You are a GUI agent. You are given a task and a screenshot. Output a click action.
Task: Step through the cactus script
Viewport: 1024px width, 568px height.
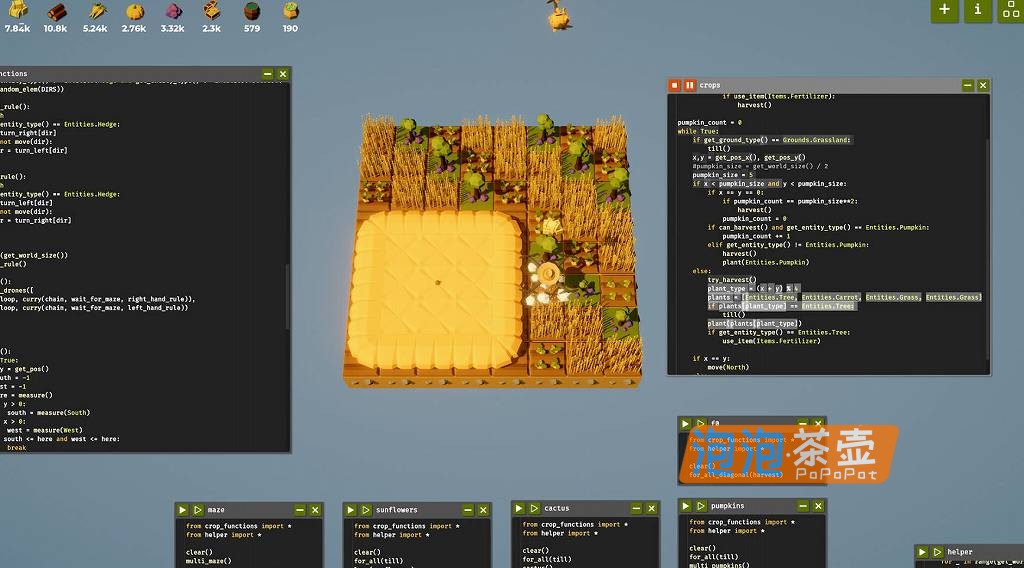[x=534, y=508]
